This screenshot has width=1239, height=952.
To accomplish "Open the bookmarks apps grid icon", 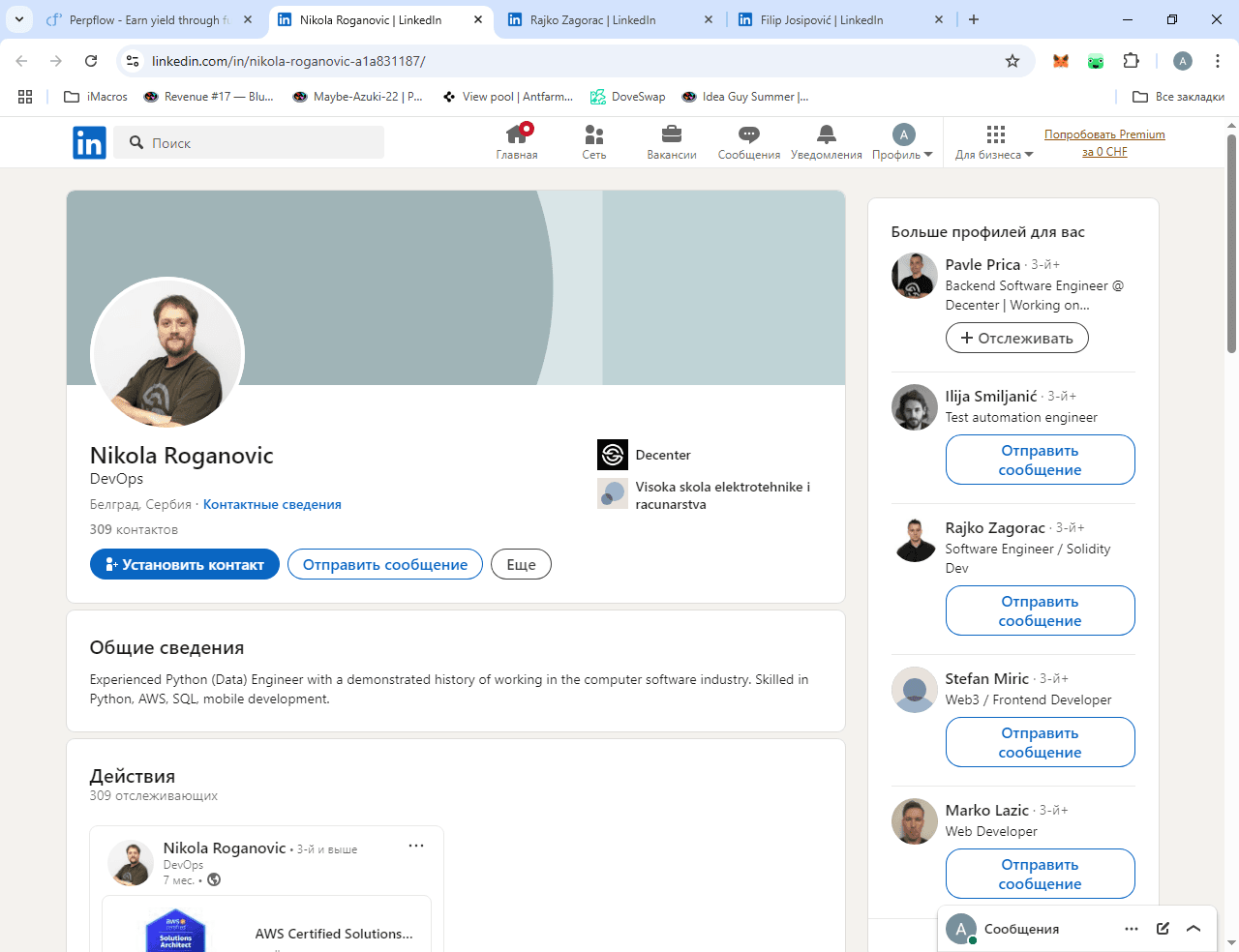I will pyautogui.click(x=25, y=97).
